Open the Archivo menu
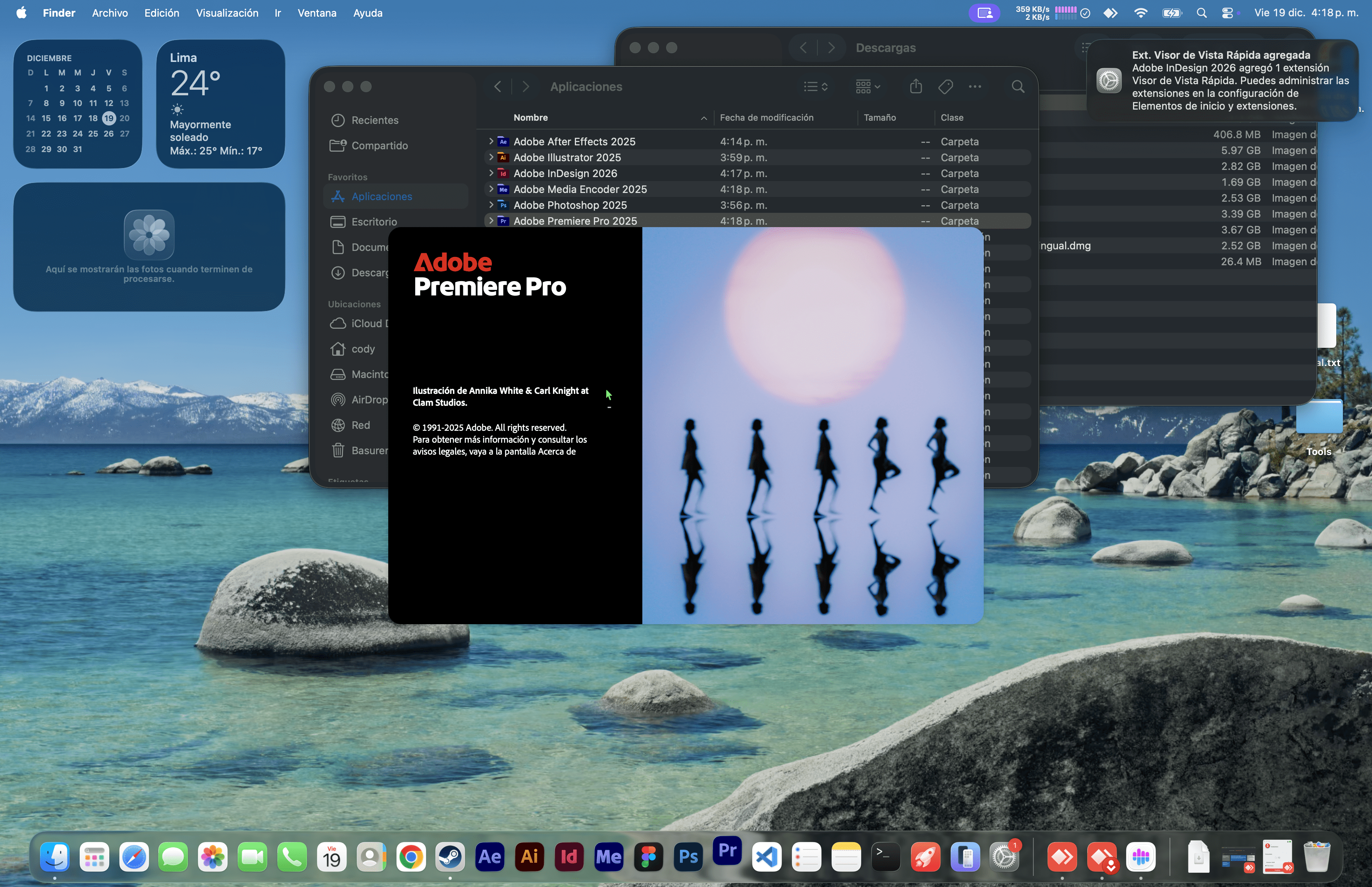The image size is (1372, 887). 110,13
